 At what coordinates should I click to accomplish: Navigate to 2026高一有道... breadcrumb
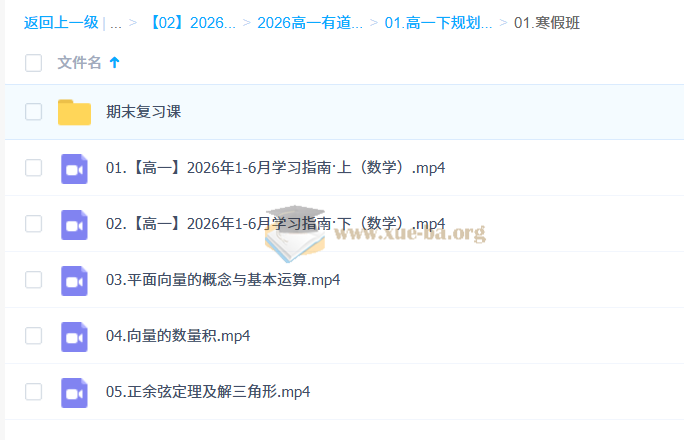(x=310, y=23)
